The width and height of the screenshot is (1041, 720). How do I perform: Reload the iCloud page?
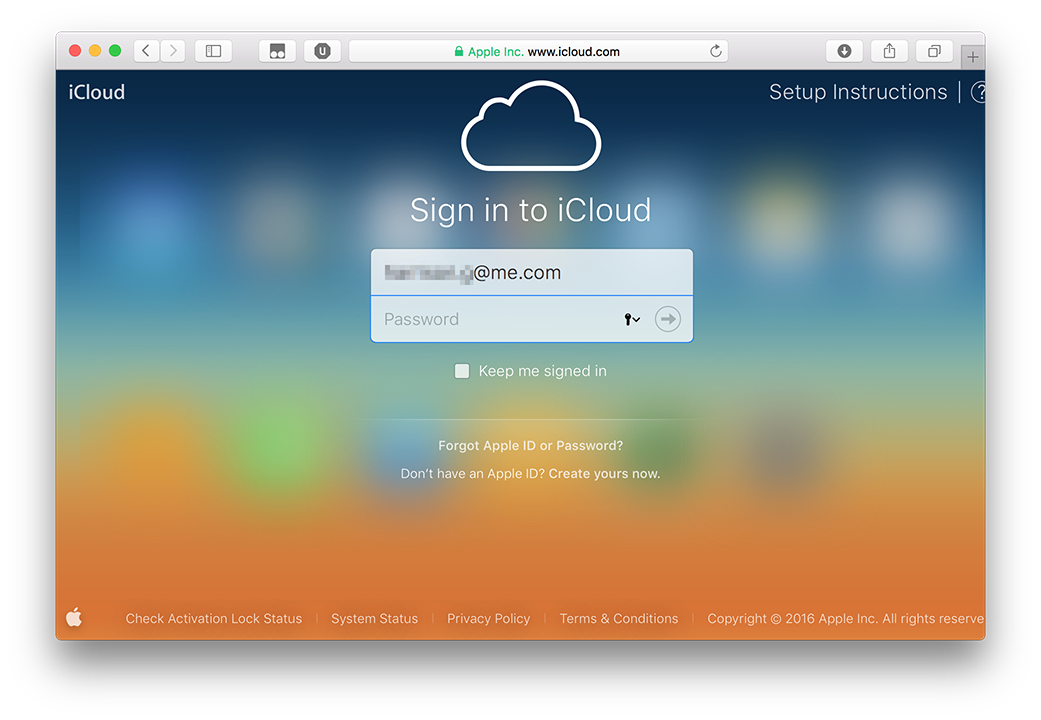click(x=716, y=51)
